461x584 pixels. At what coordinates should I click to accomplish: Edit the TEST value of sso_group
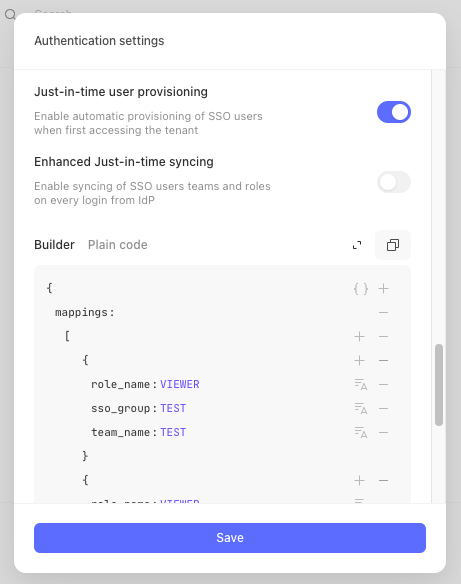pos(173,409)
